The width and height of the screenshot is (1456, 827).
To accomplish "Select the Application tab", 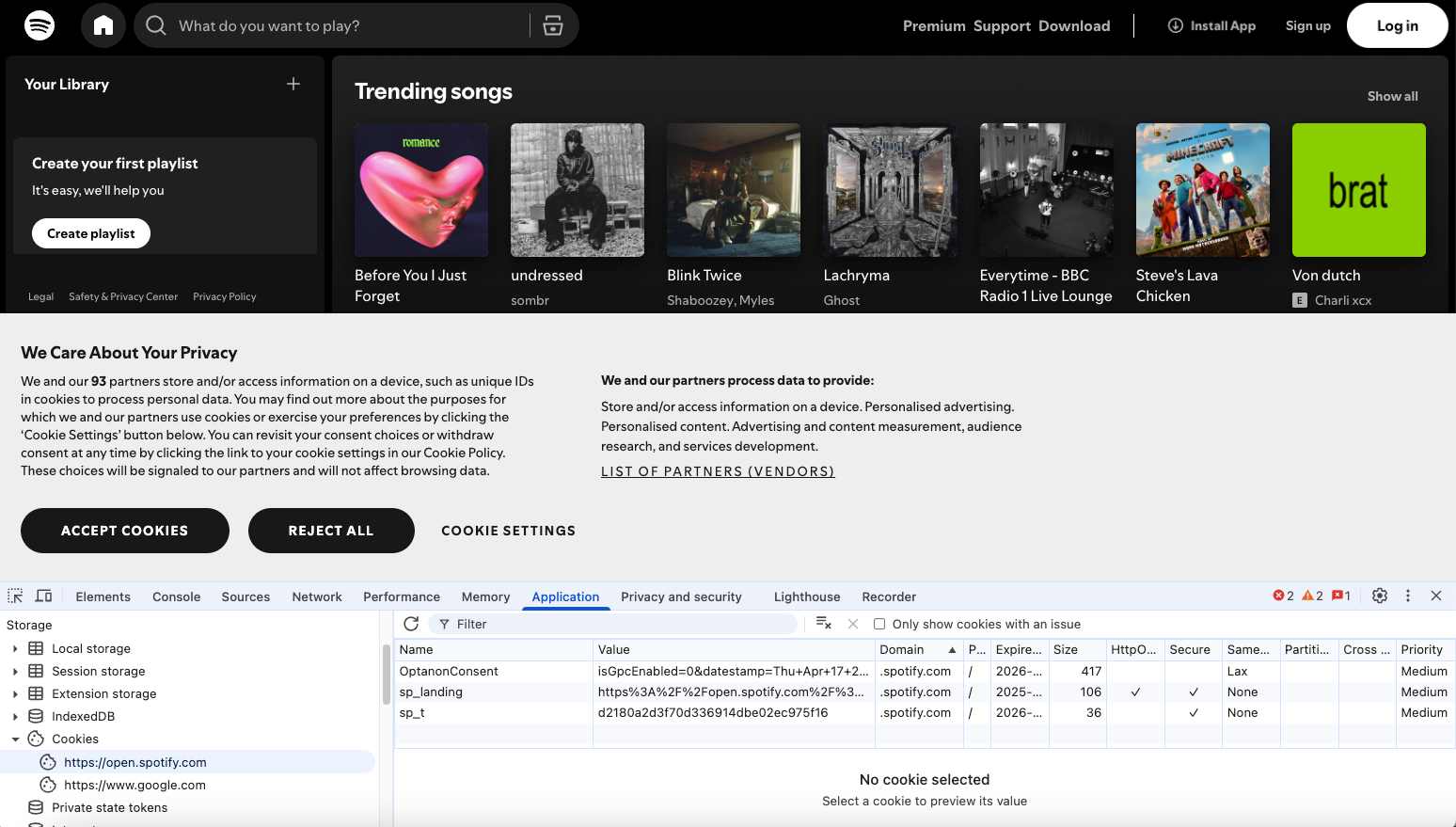I will [565, 596].
